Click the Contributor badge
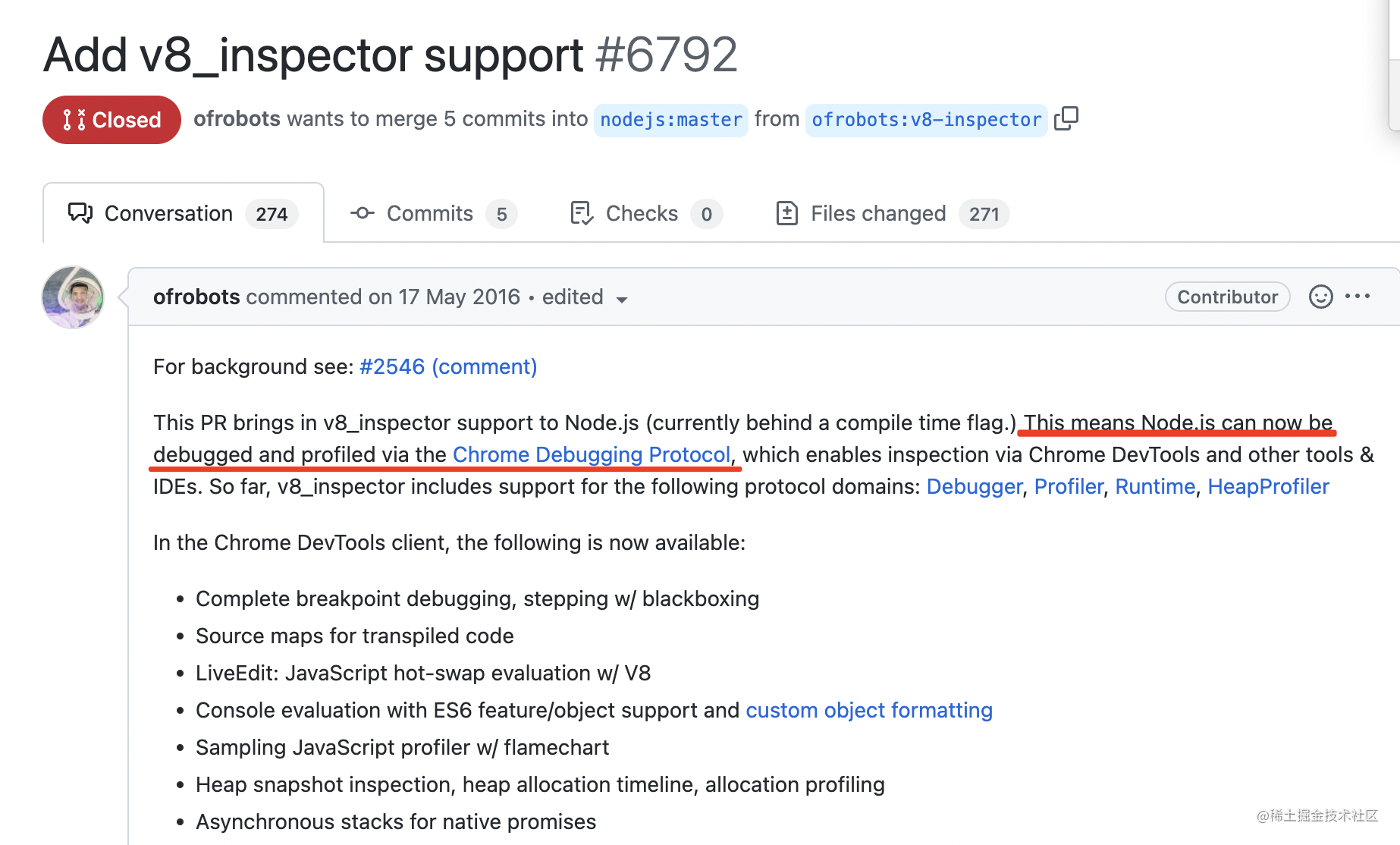 point(1227,297)
